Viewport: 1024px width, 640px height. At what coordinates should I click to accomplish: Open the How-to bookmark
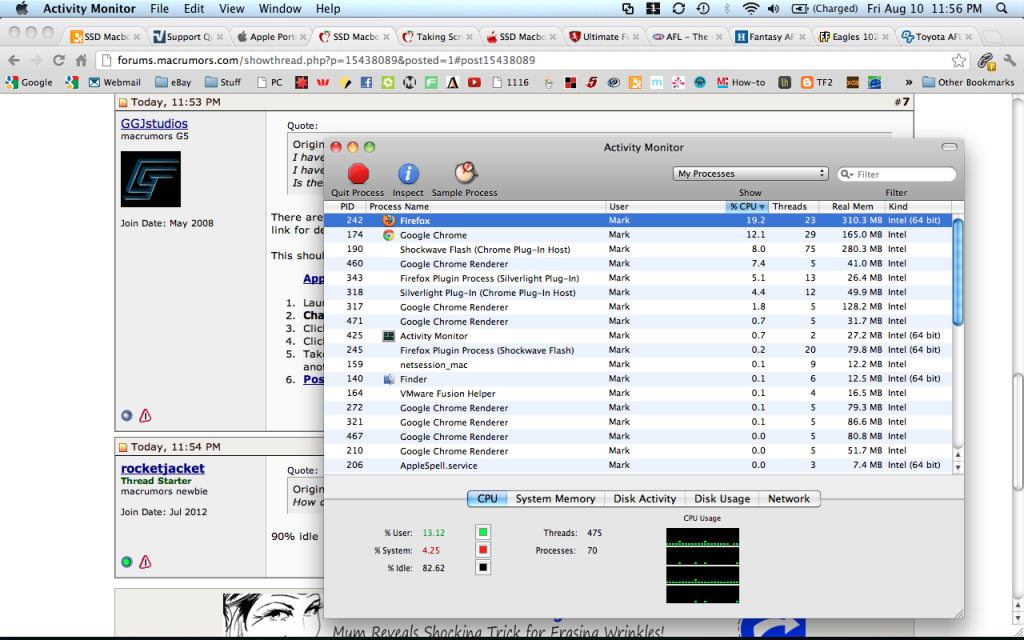[x=741, y=82]
